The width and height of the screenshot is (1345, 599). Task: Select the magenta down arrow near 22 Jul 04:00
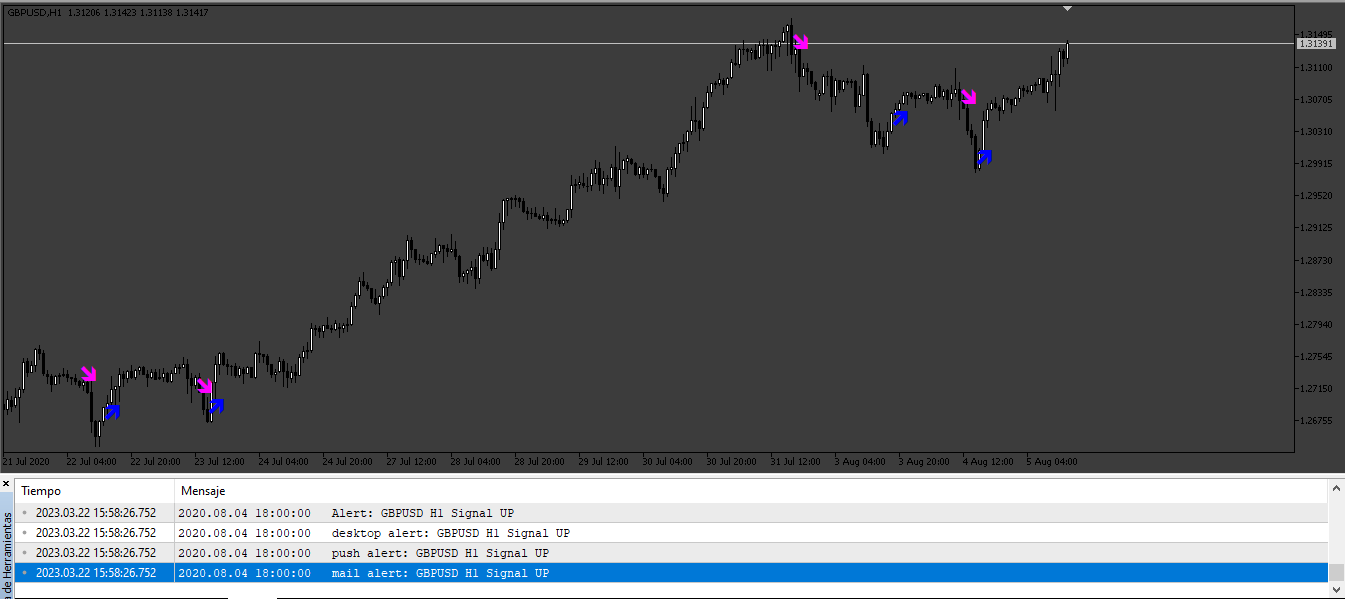(x=88, y=374)
